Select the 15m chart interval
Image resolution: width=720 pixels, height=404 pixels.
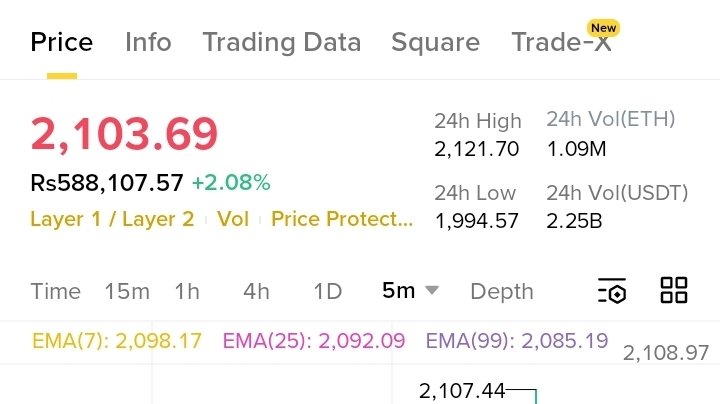(x=127, y=292)
